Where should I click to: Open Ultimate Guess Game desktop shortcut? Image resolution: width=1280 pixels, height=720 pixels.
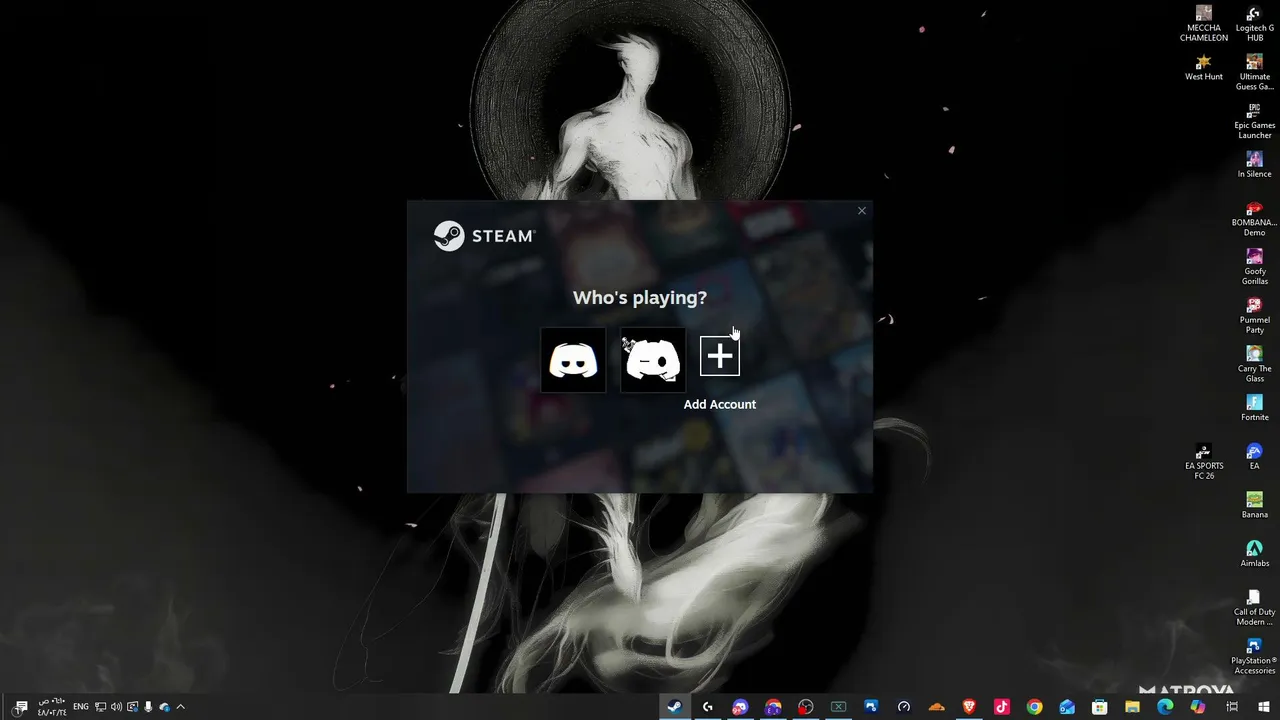click(1254, 72)
